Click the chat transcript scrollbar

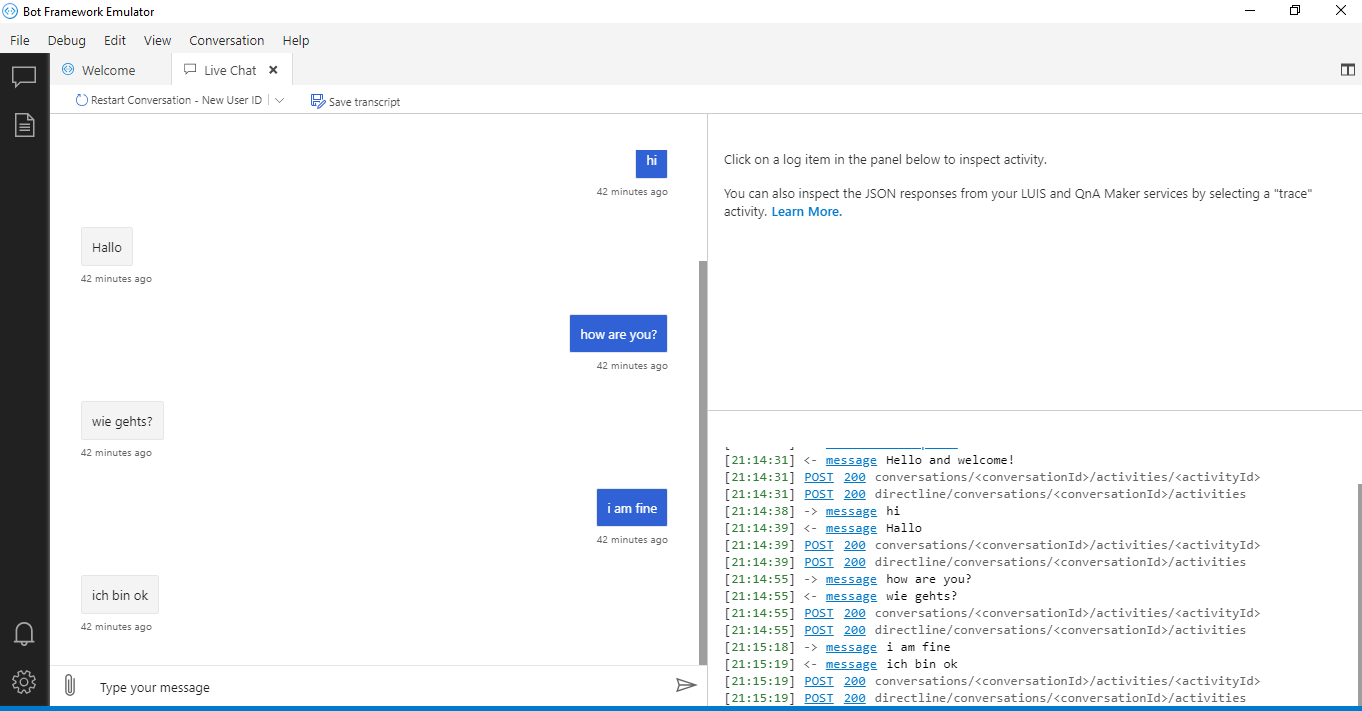tap(703, 461)
